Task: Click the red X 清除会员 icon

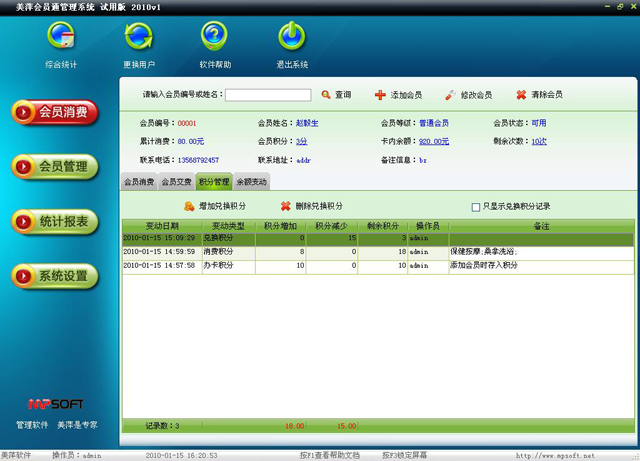Action: click(521, 95)
